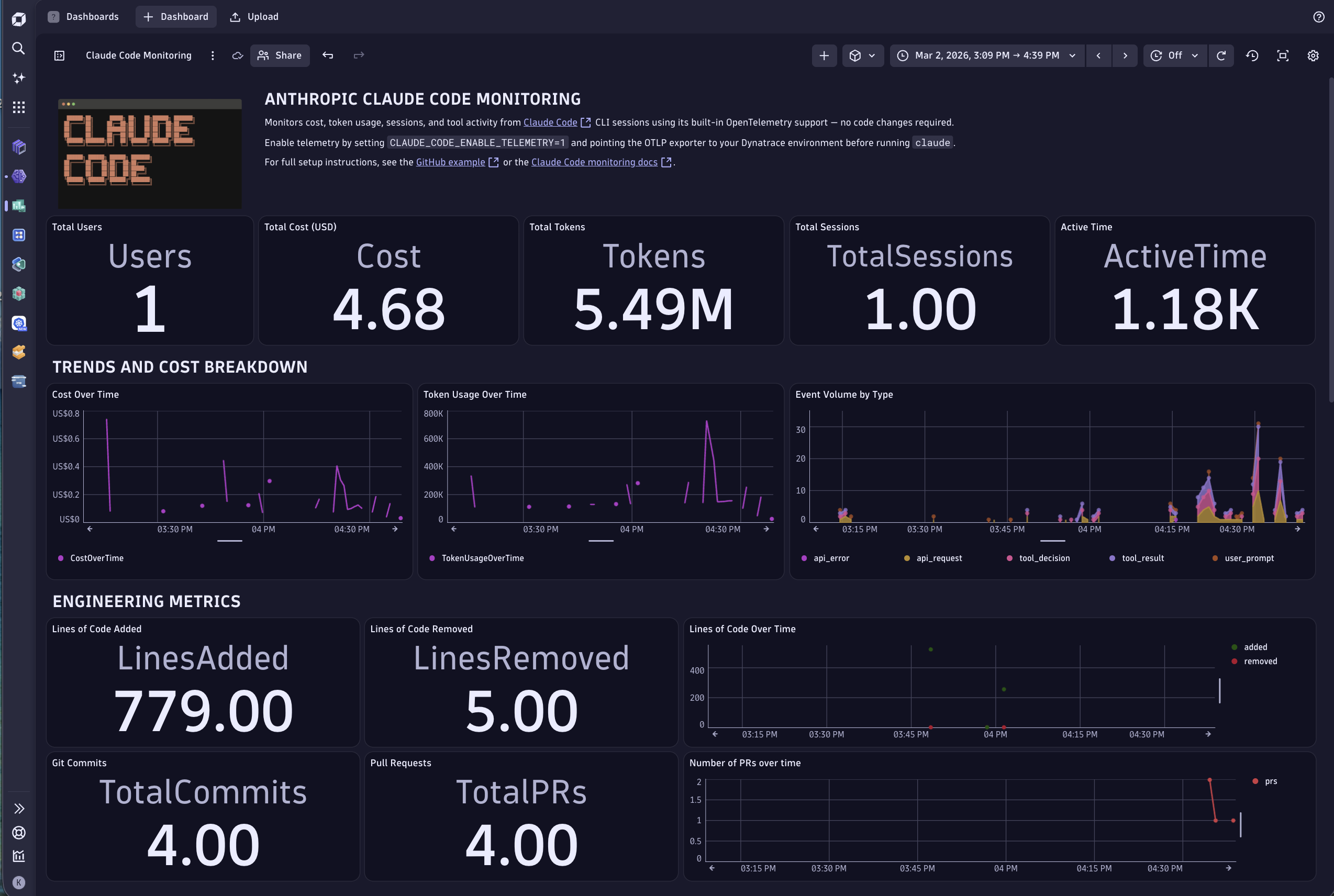Click the Dynatrace logo at the top left
The width and height of the screenshot is (1334, 896).
tap(18, 18)
